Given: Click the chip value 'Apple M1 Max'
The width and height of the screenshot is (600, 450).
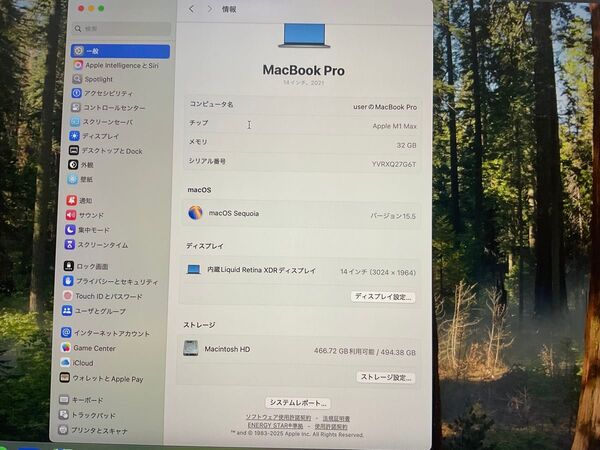Looking at the screenshot, I should [395, 126].
